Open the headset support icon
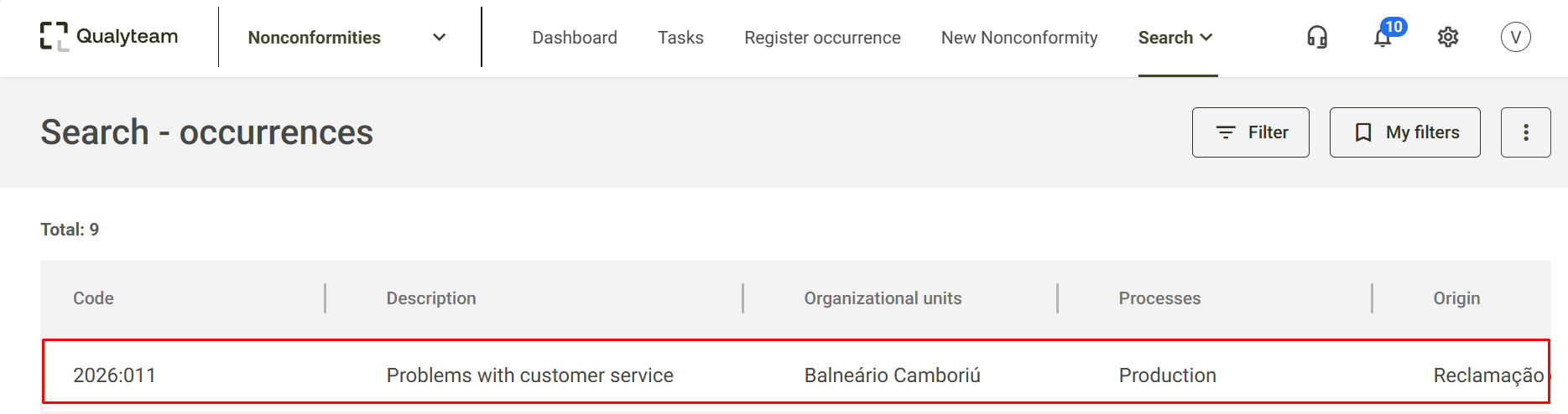Viewport: 1568px width, 414px height. pos(1317,37)
